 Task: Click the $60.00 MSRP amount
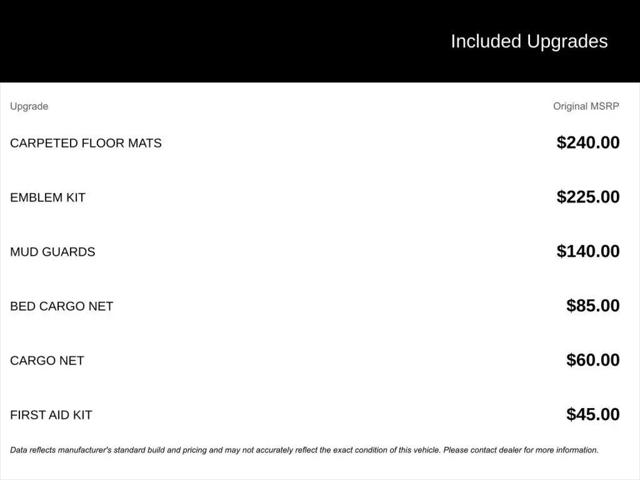(593, 360)
